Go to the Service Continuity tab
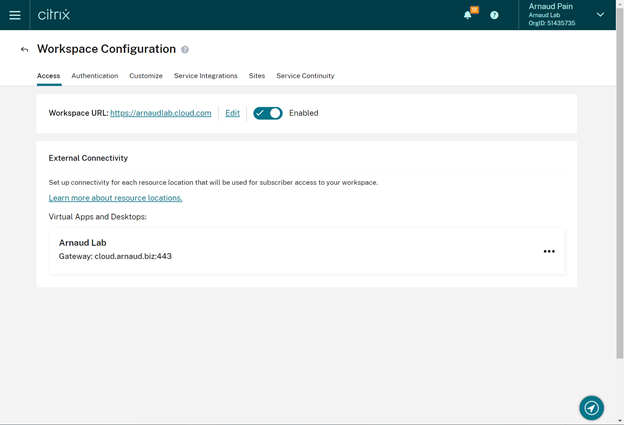This screenshot has width=624, height=425. [305, 76]
